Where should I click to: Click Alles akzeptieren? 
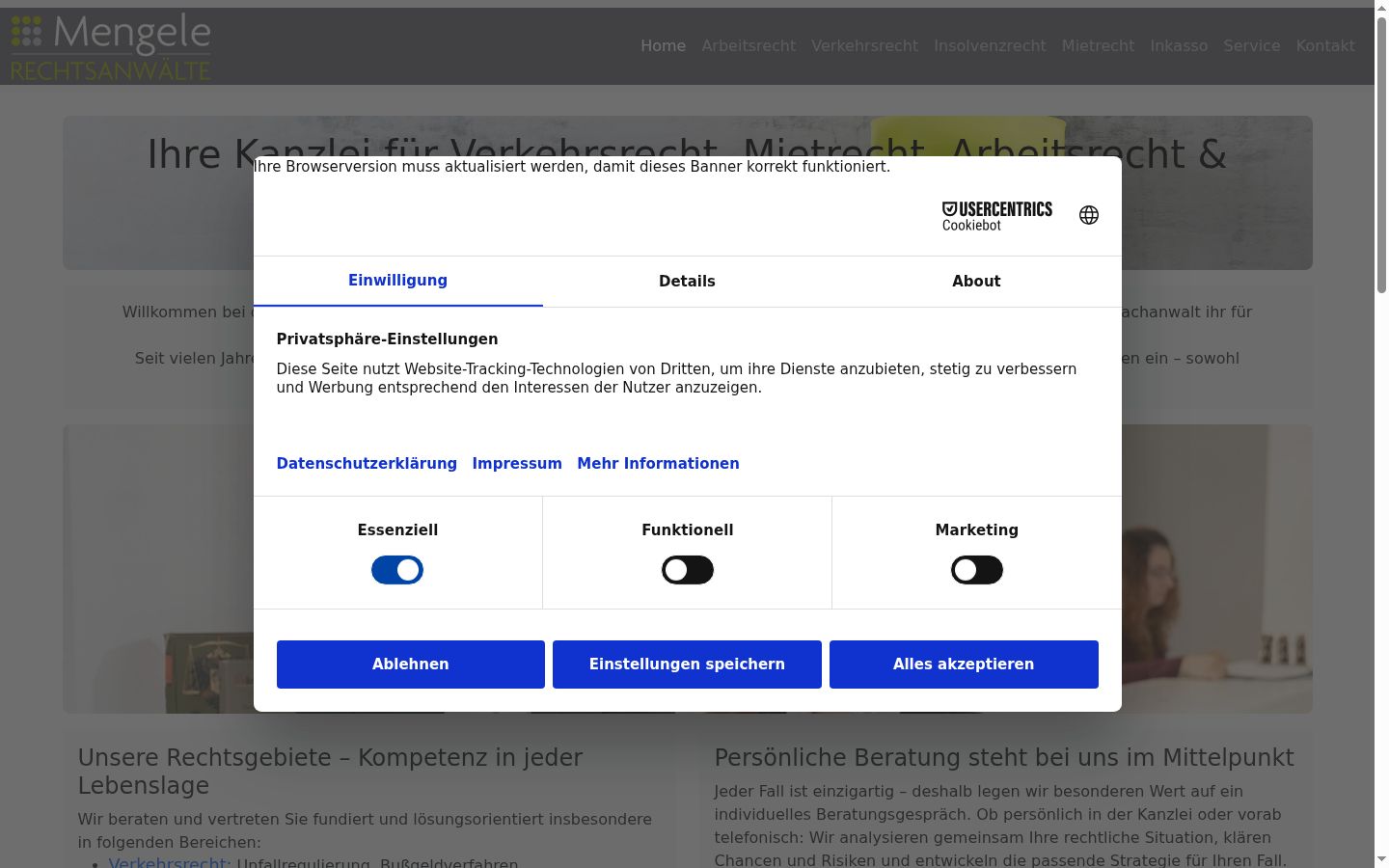(964, 665)
